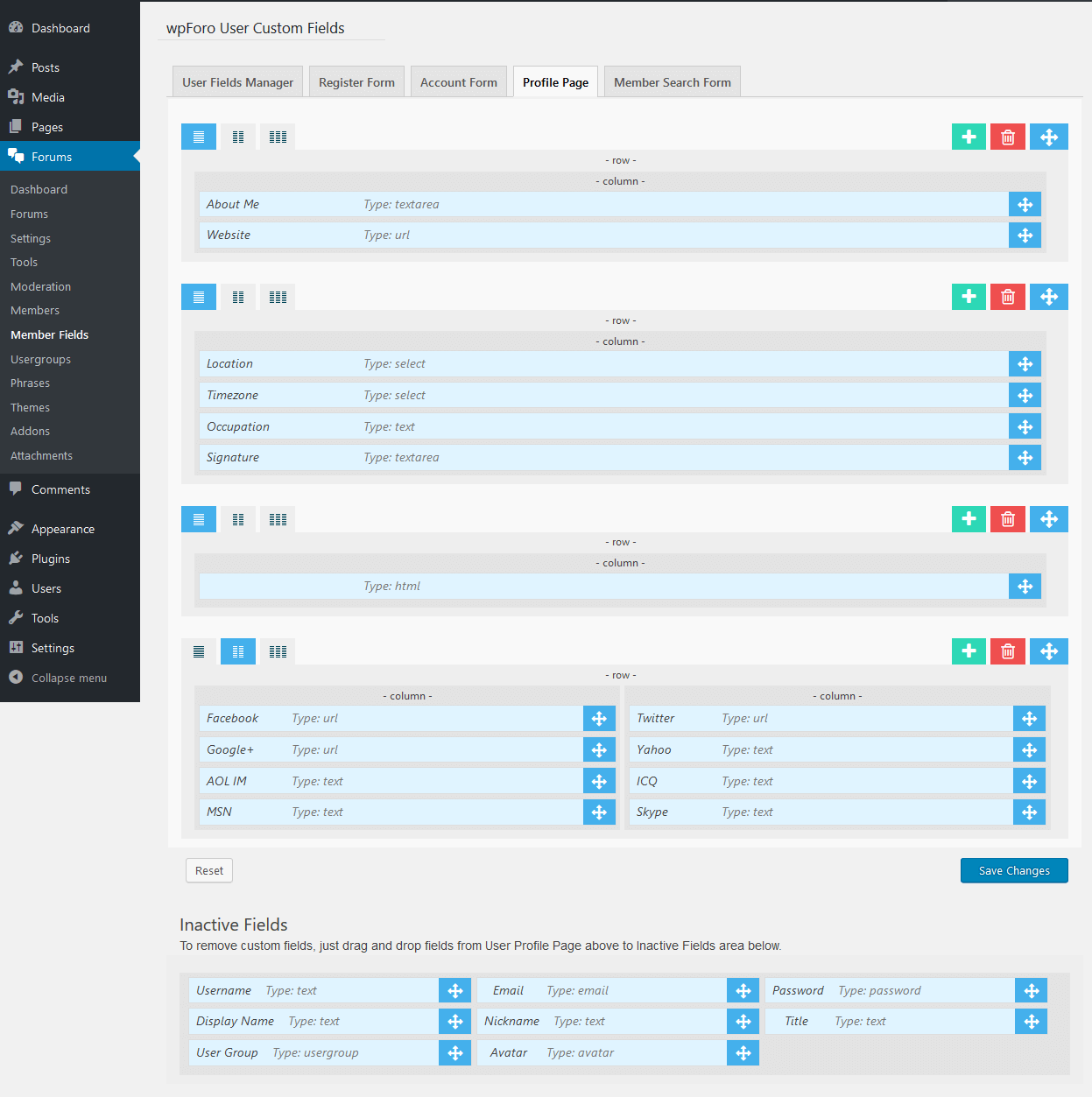Click the Reset button
1092x1097 pixels.
coord(209,870)
